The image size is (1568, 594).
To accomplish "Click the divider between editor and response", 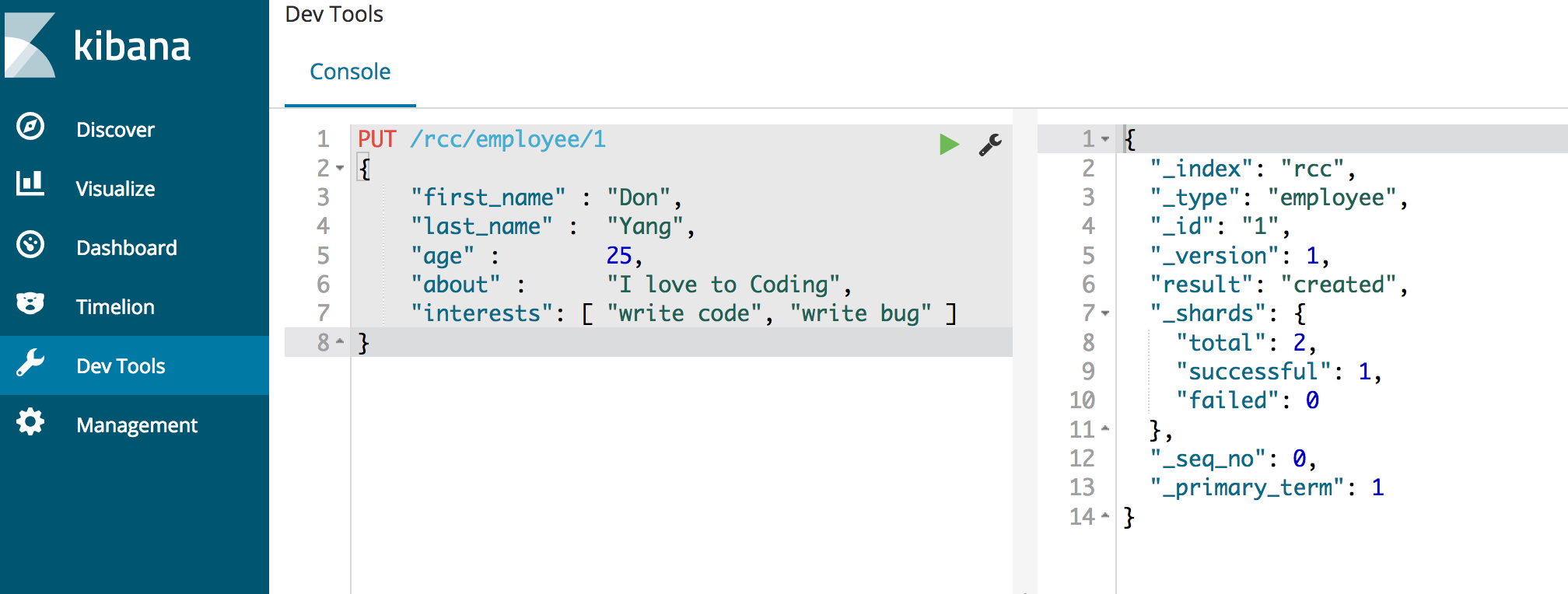I will (x=1025, y=350).
